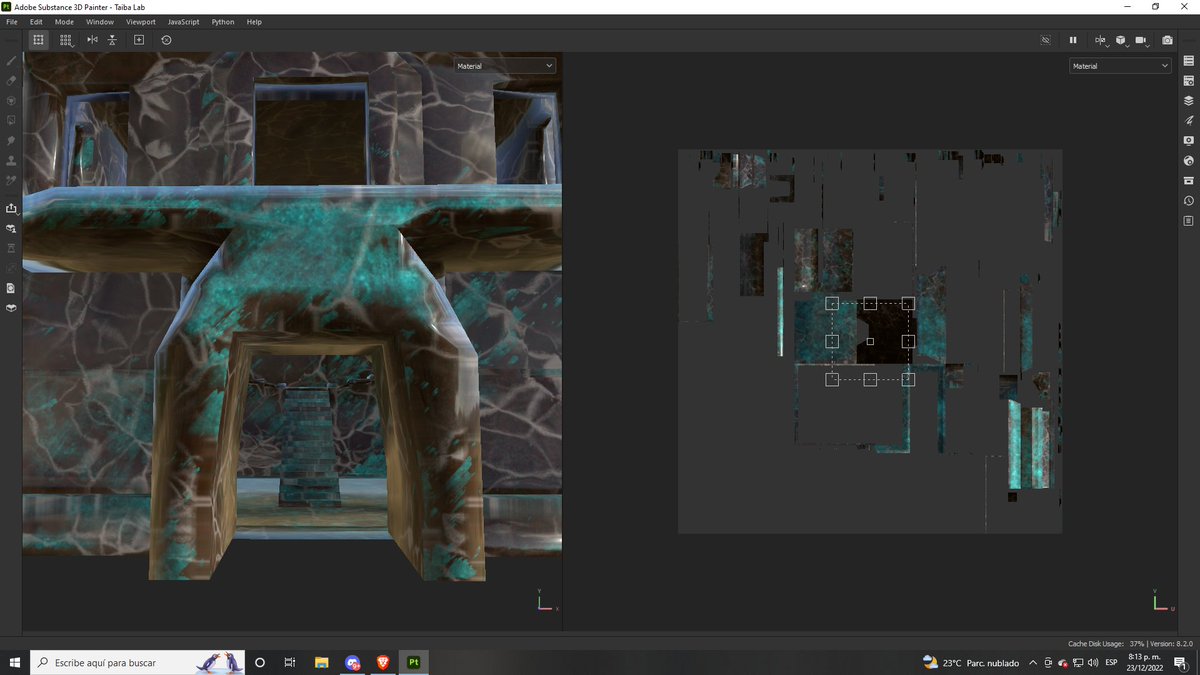The width and height of the screenshot is (1200, 675).
Task: Select the Eraser tool
Action: click(12, 80)
